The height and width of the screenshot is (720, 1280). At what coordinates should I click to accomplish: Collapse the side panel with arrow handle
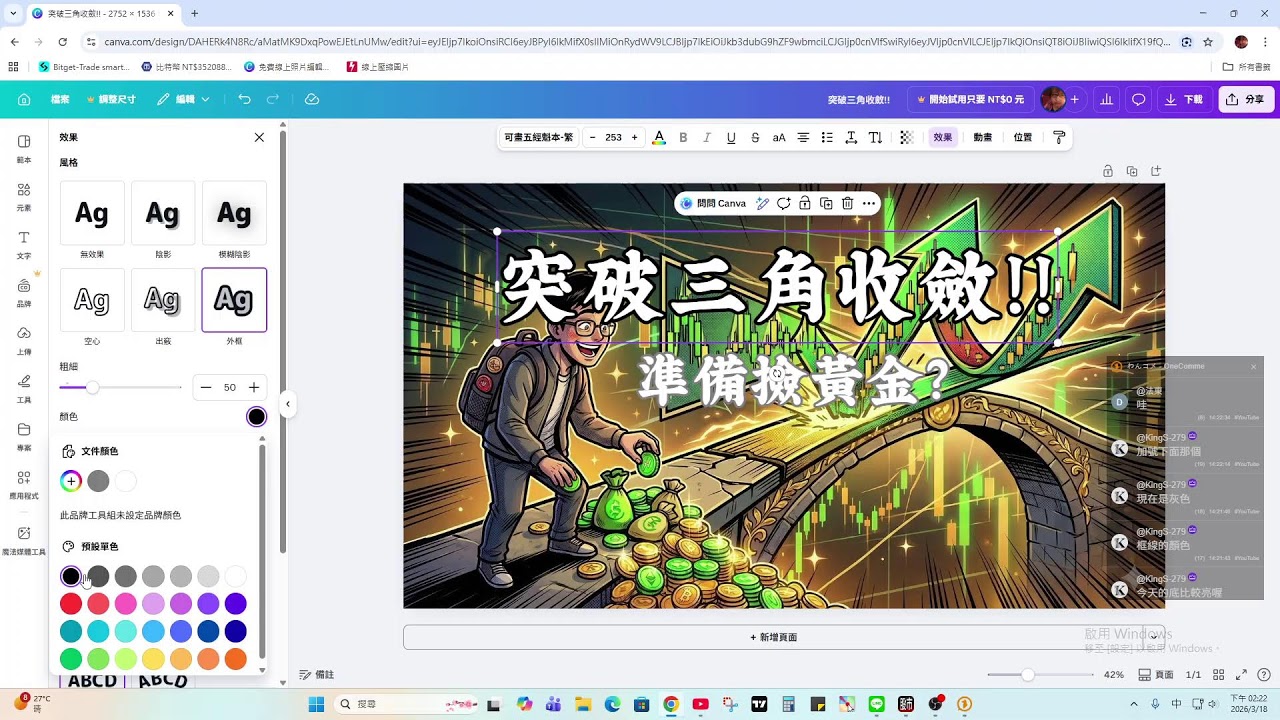pos(287,404)
